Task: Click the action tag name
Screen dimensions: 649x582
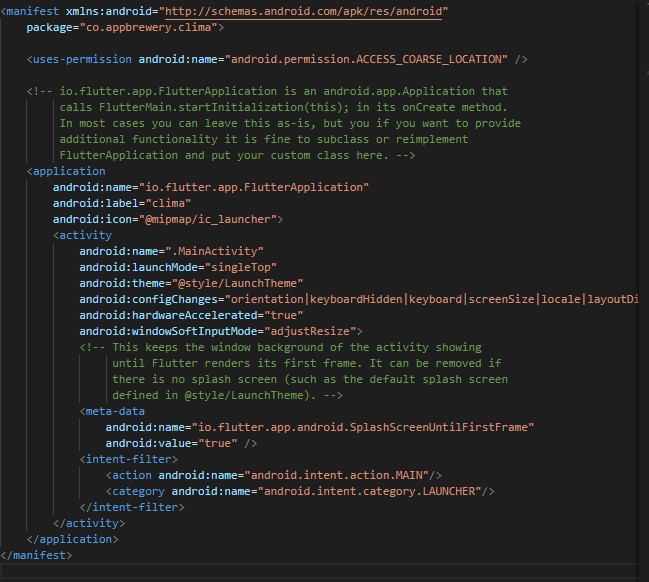Action: [132, 475]
